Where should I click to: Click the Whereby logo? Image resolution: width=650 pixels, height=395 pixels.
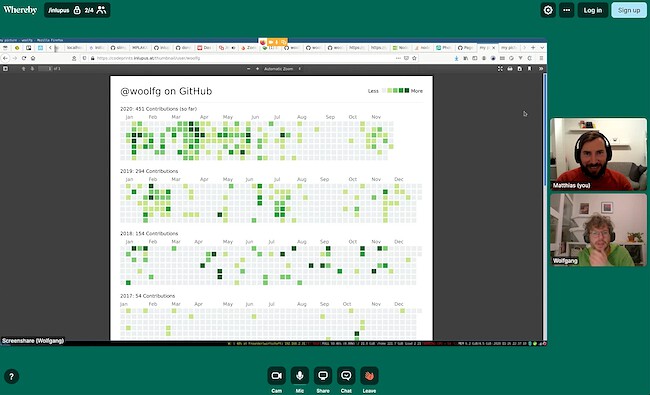click(20, 10)
